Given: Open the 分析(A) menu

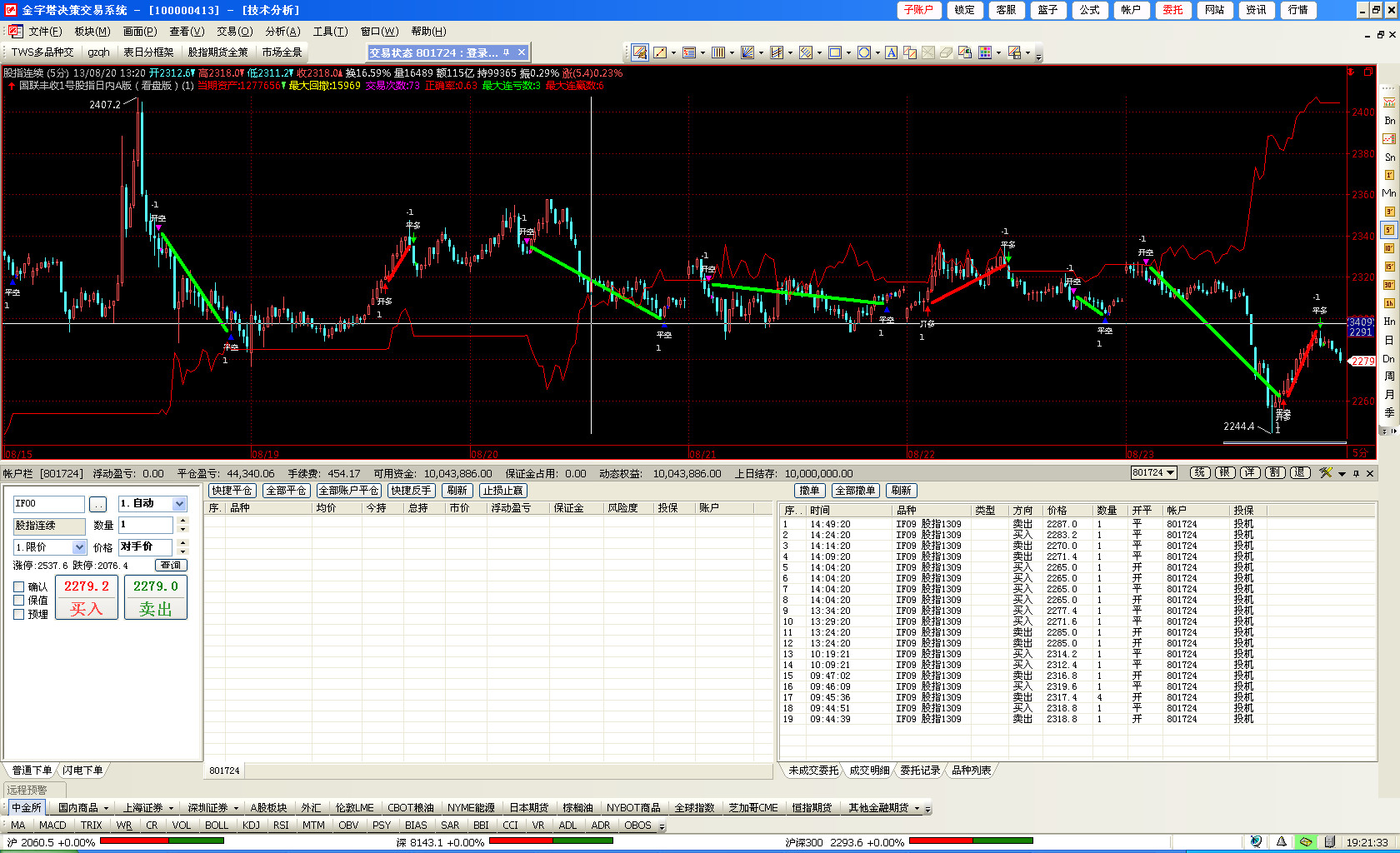Looking at the screenshot, I should 282,32.
